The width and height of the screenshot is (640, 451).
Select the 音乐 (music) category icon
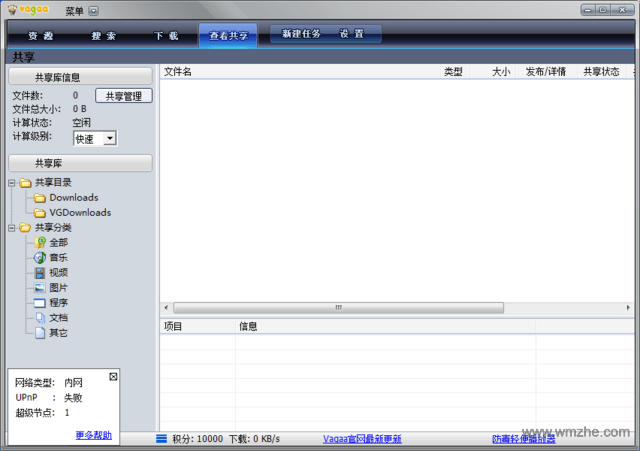click(40, 258)
